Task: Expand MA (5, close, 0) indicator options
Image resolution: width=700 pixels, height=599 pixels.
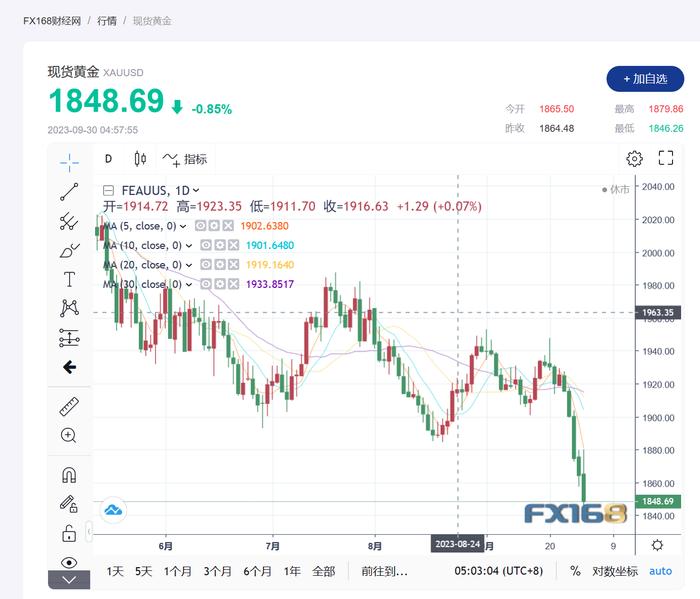Action: [183, 226]
